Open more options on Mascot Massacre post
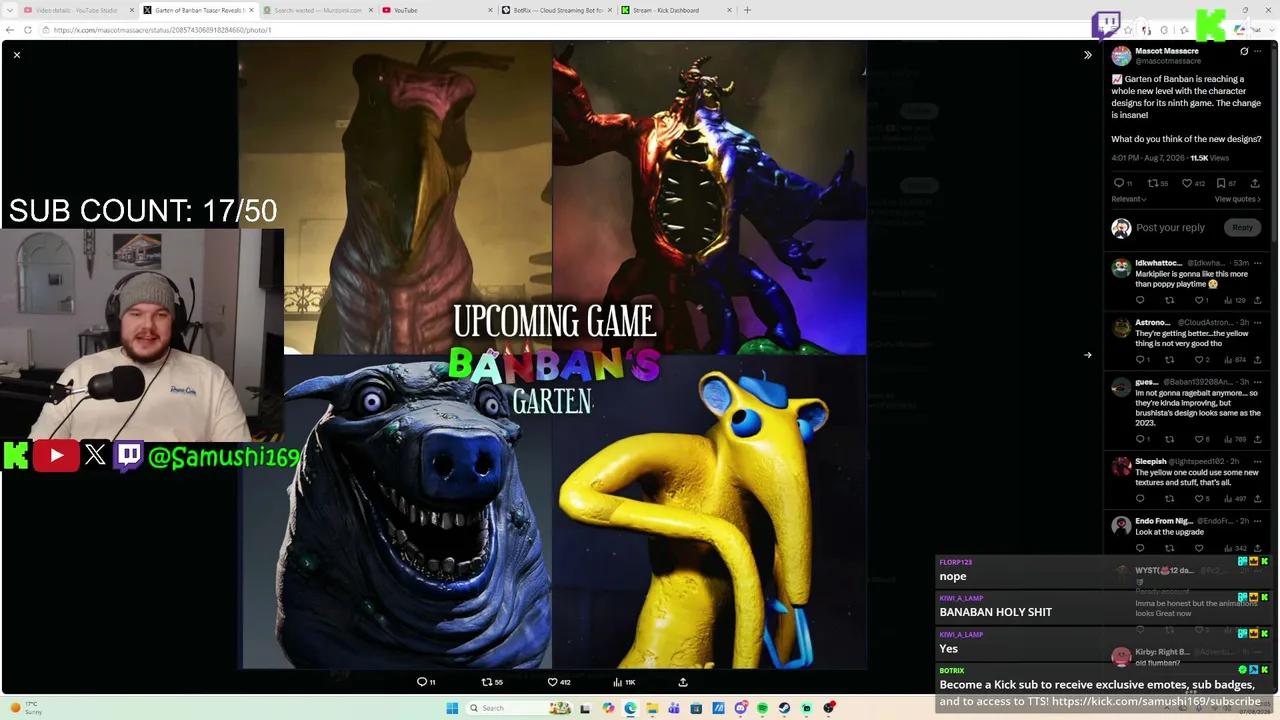The image size is (1280, 720). [x=1258, y=51]
